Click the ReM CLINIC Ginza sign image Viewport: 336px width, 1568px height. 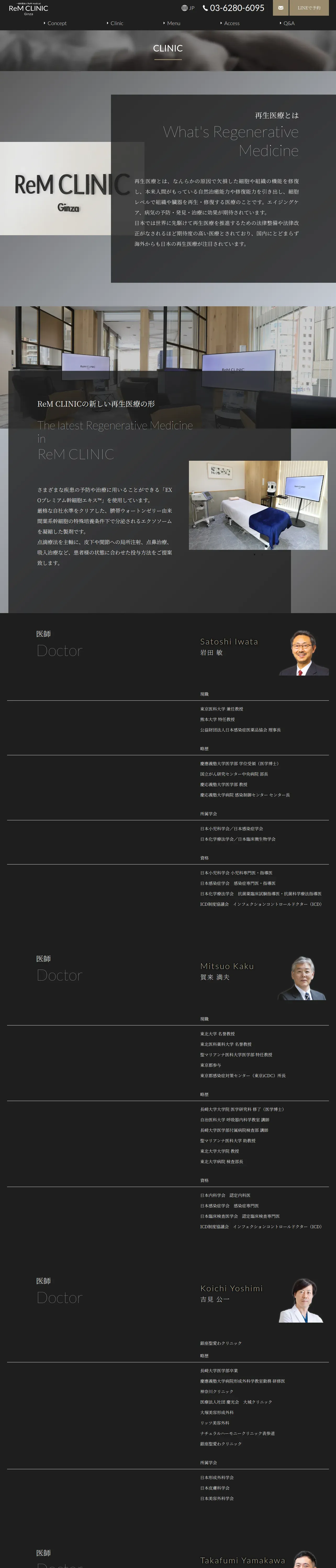click(x=72, y=189)
